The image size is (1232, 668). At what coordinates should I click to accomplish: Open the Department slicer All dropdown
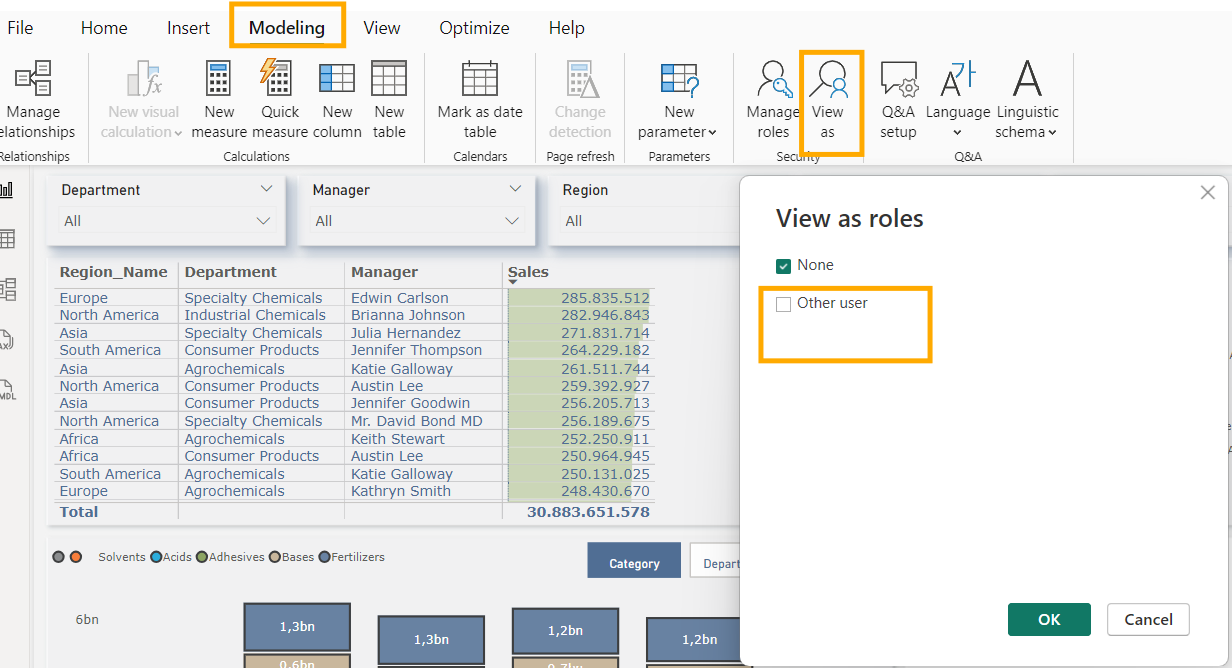coord(167,221)
